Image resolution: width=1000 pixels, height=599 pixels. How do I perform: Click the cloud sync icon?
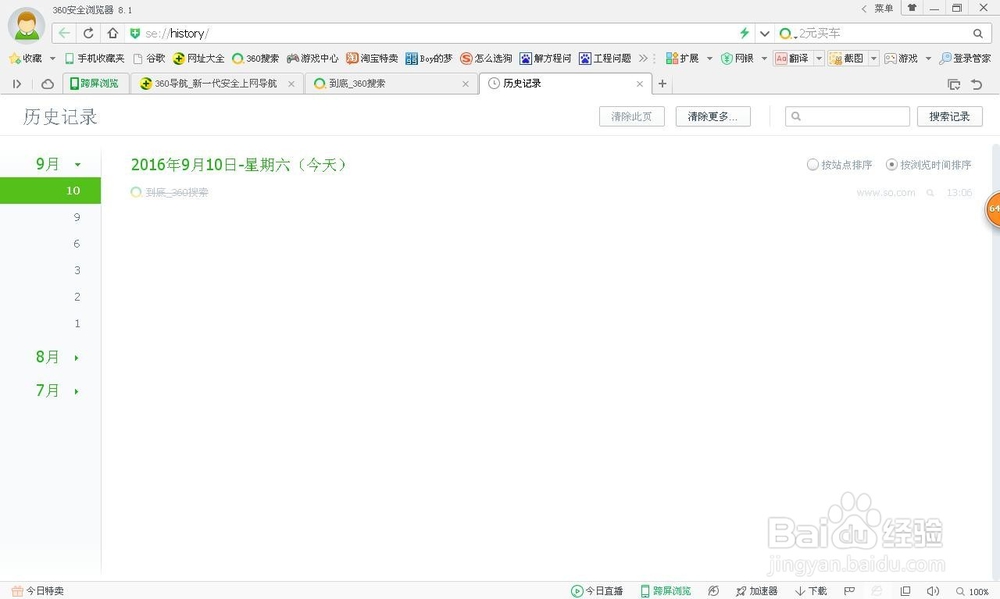tap(47, 84)
